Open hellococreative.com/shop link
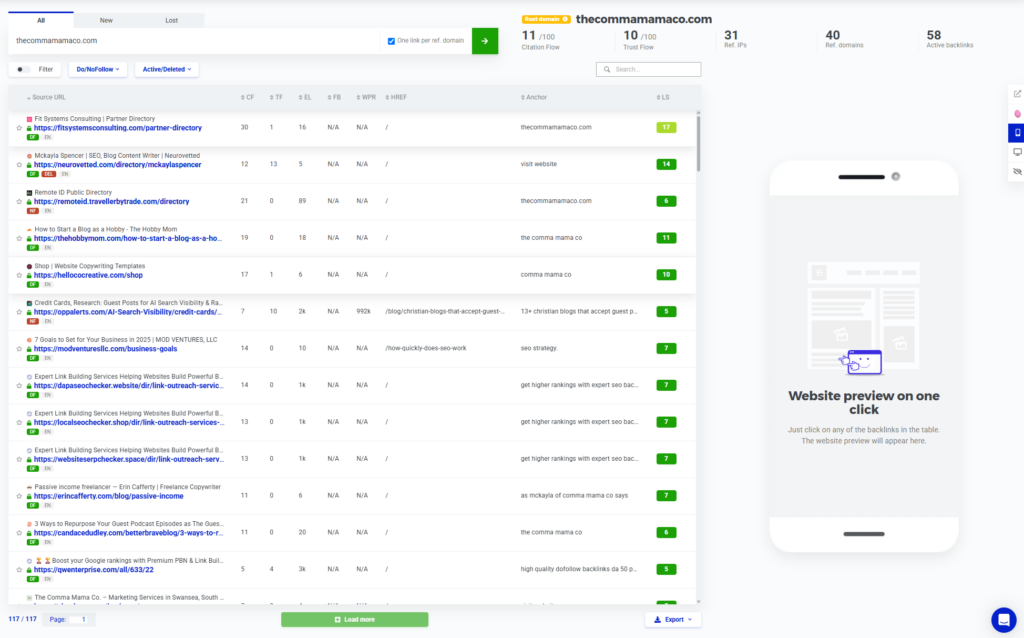This screenshot has width=1024, height=638. point(88,275)
